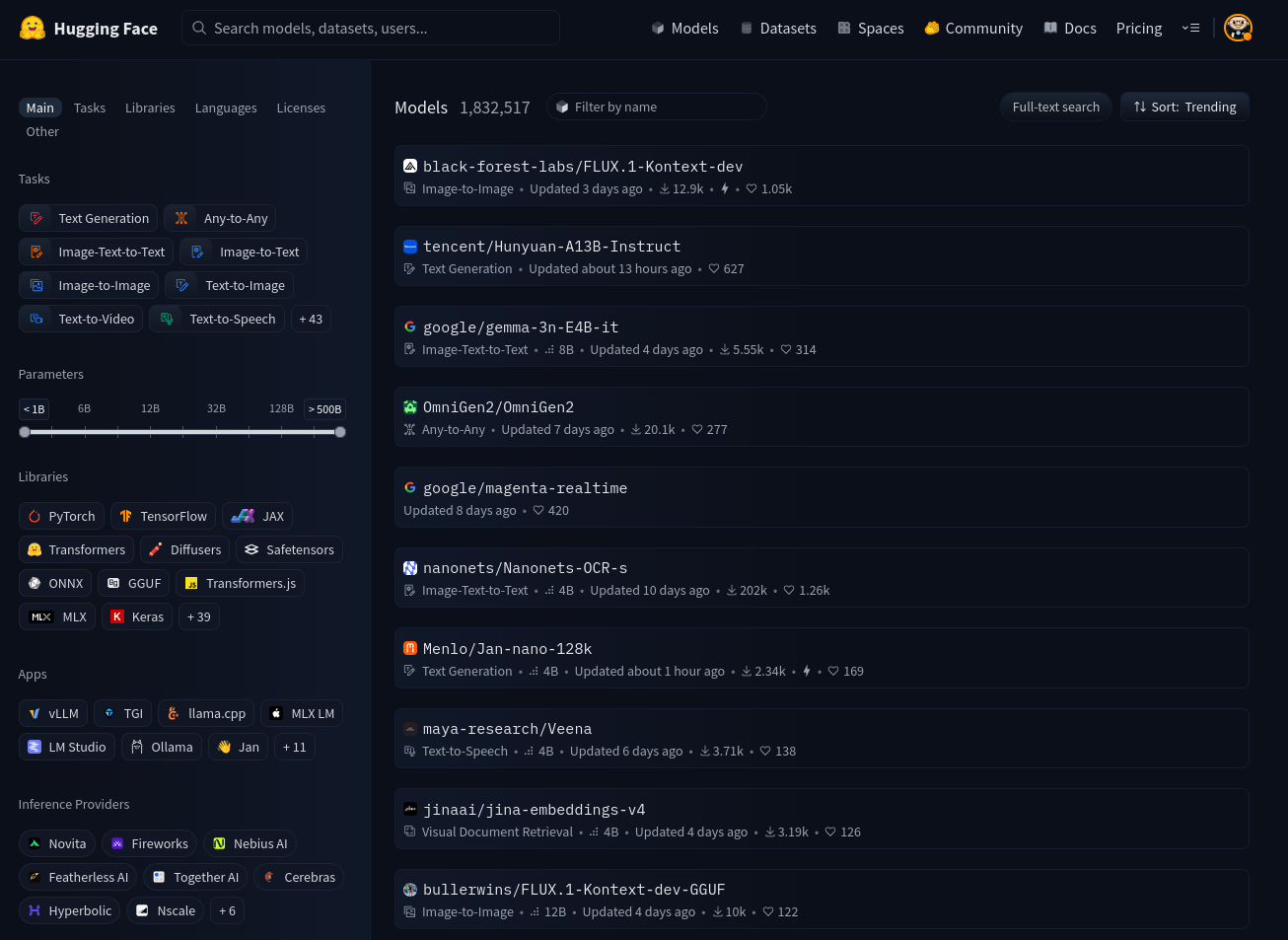Click the Full-text search button

tap(1055, 107)
